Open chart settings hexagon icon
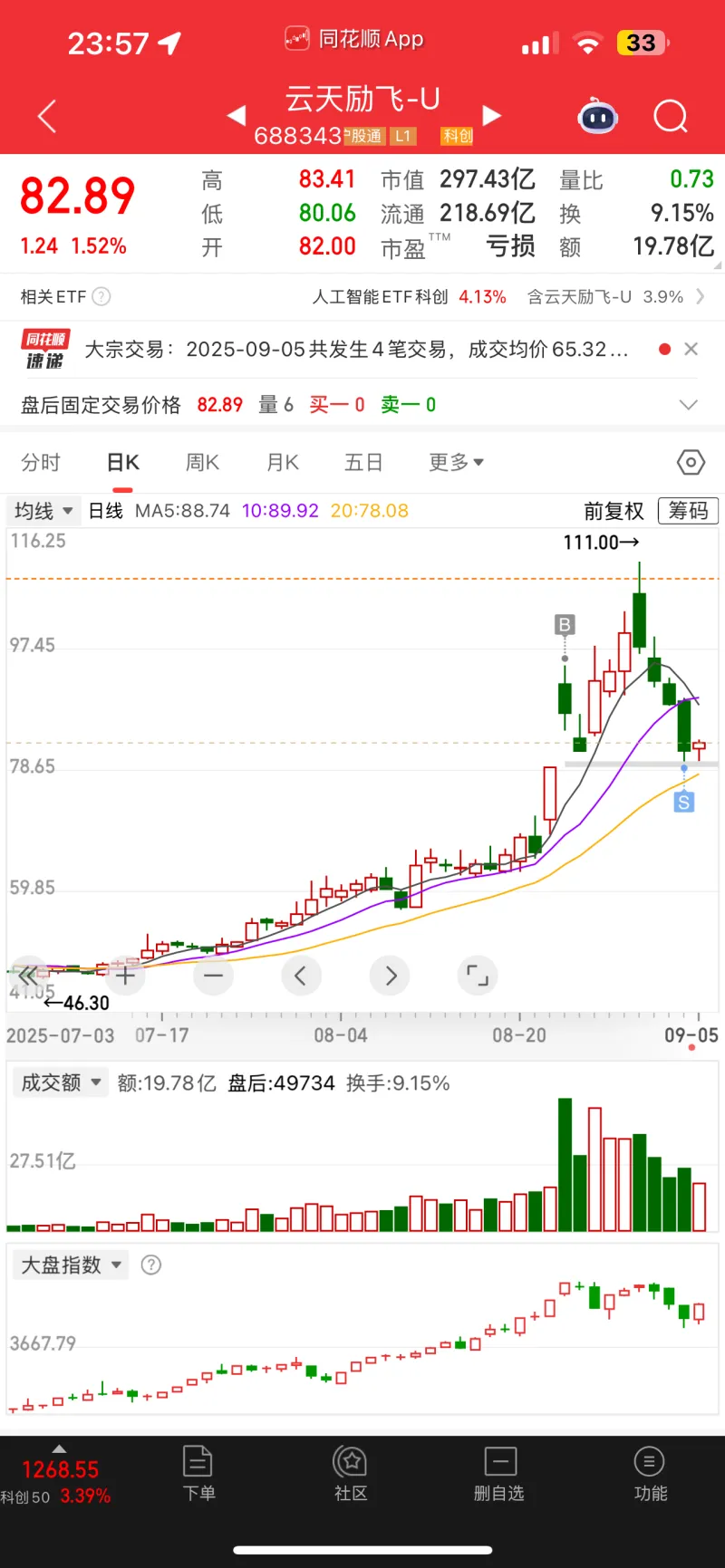This screenshot has height=1568, width=725. (691, 463)
